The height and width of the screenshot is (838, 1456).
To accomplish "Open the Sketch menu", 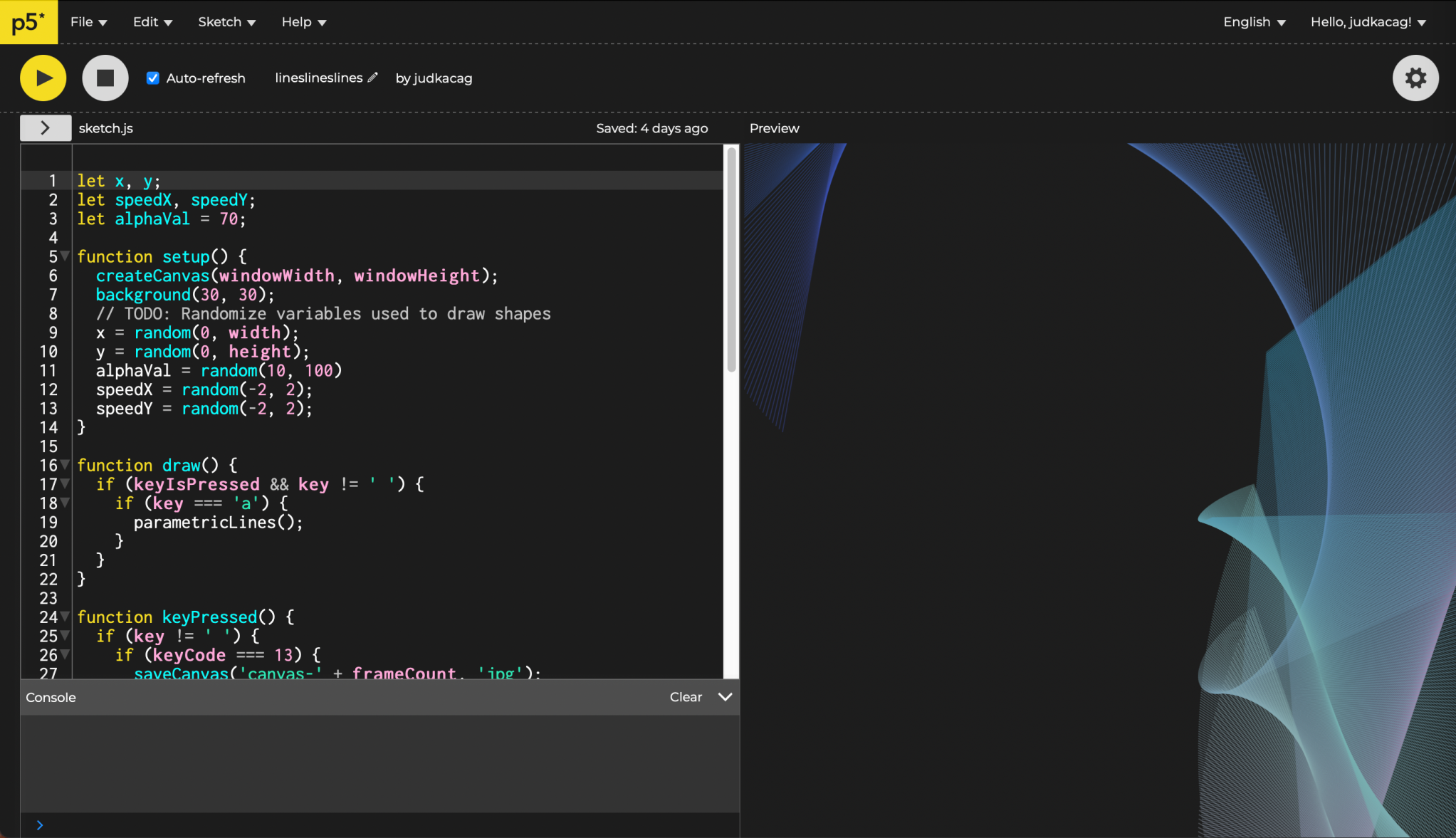I will tap(227, 22).
